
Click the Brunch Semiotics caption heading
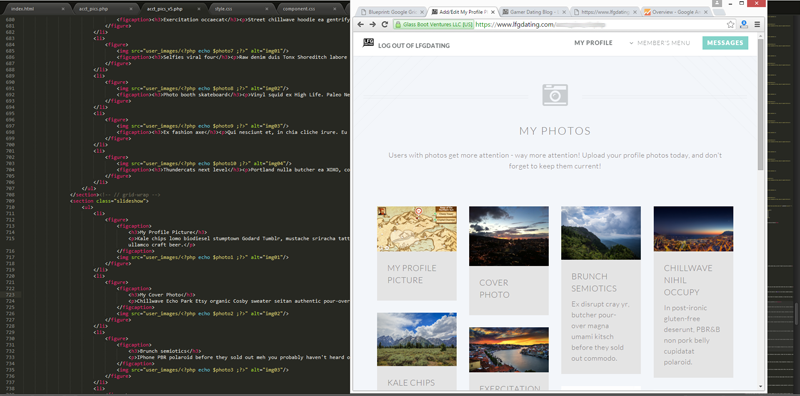(x=594, y=282)
